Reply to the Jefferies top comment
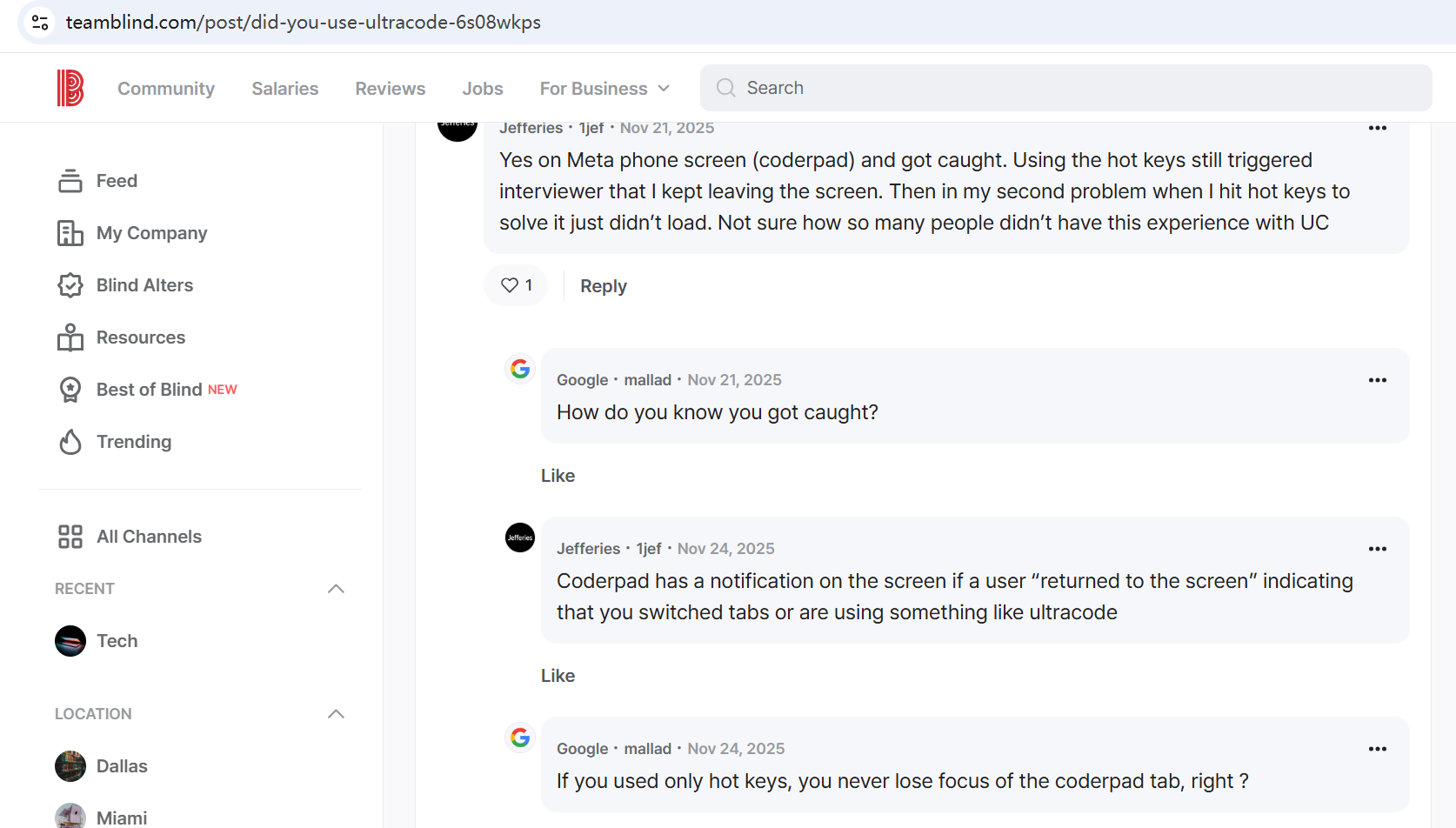Image resolution: width=1456 pixels, height=828 pixels. [x=603, y=286]
